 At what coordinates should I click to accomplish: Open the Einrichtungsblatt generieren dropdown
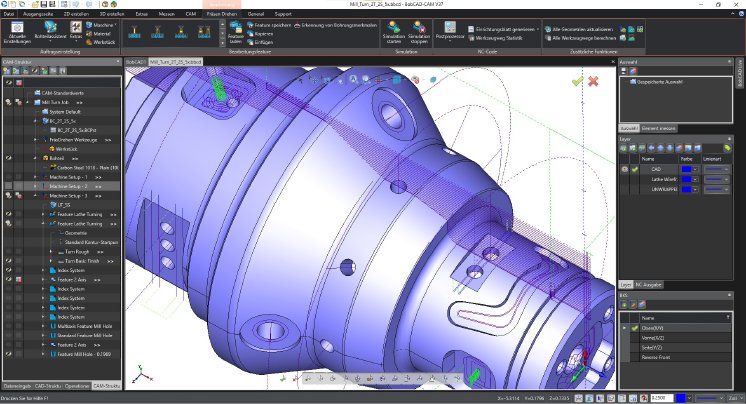[x=538, y=29]
